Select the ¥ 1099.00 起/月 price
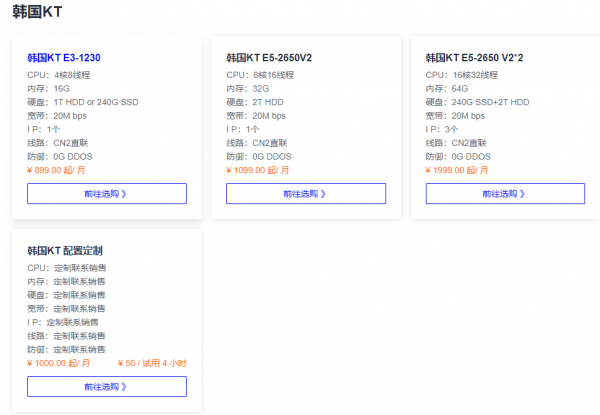Viewport: 600px width, 415px height. pyautogui.click(x=258, y=170)
